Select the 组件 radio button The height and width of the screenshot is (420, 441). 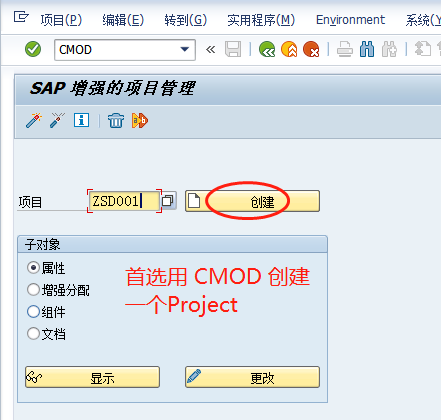pos(33,312)
